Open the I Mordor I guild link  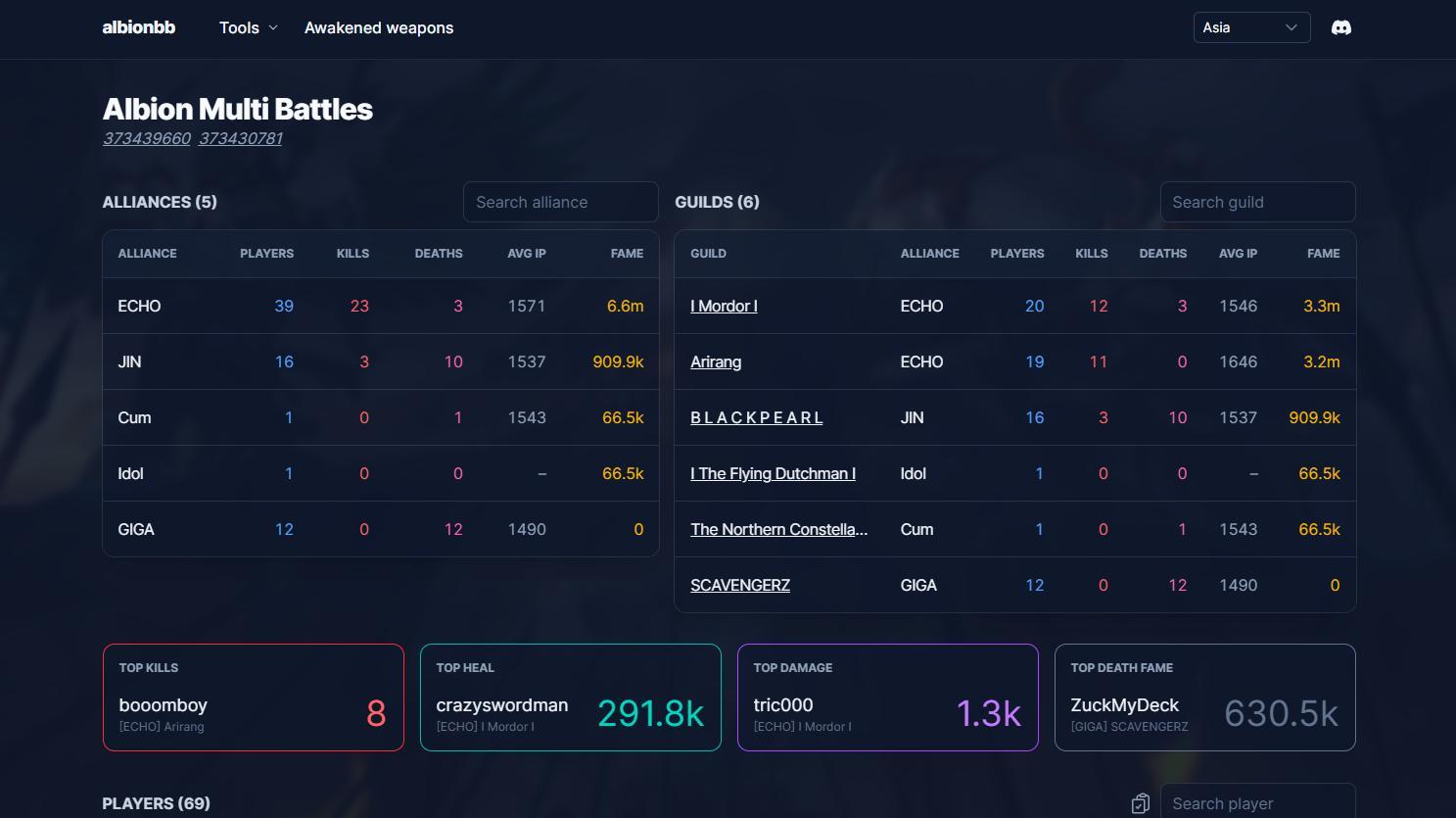point(724,306)
